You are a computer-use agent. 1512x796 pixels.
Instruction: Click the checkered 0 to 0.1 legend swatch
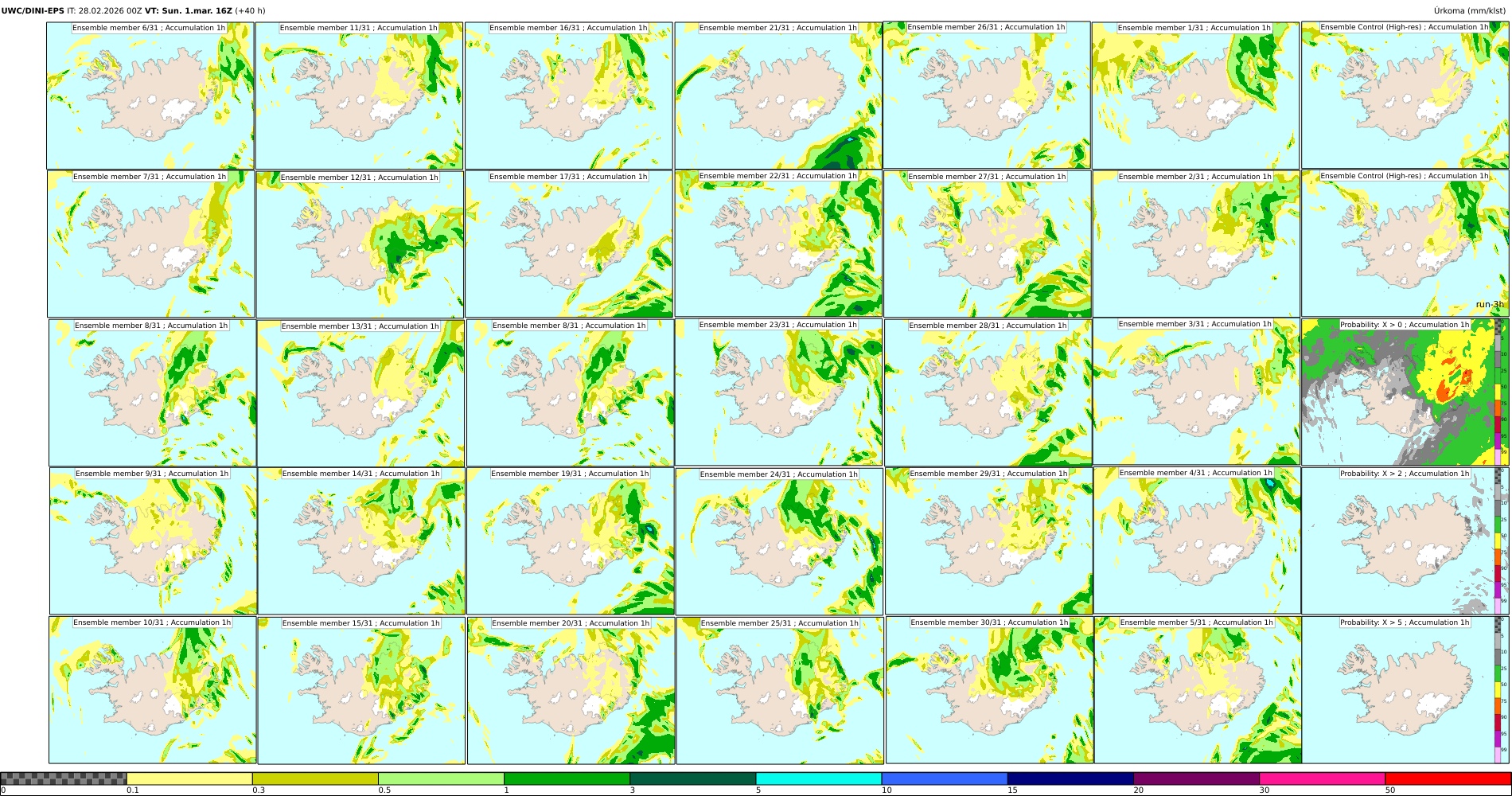coord(64,778)
